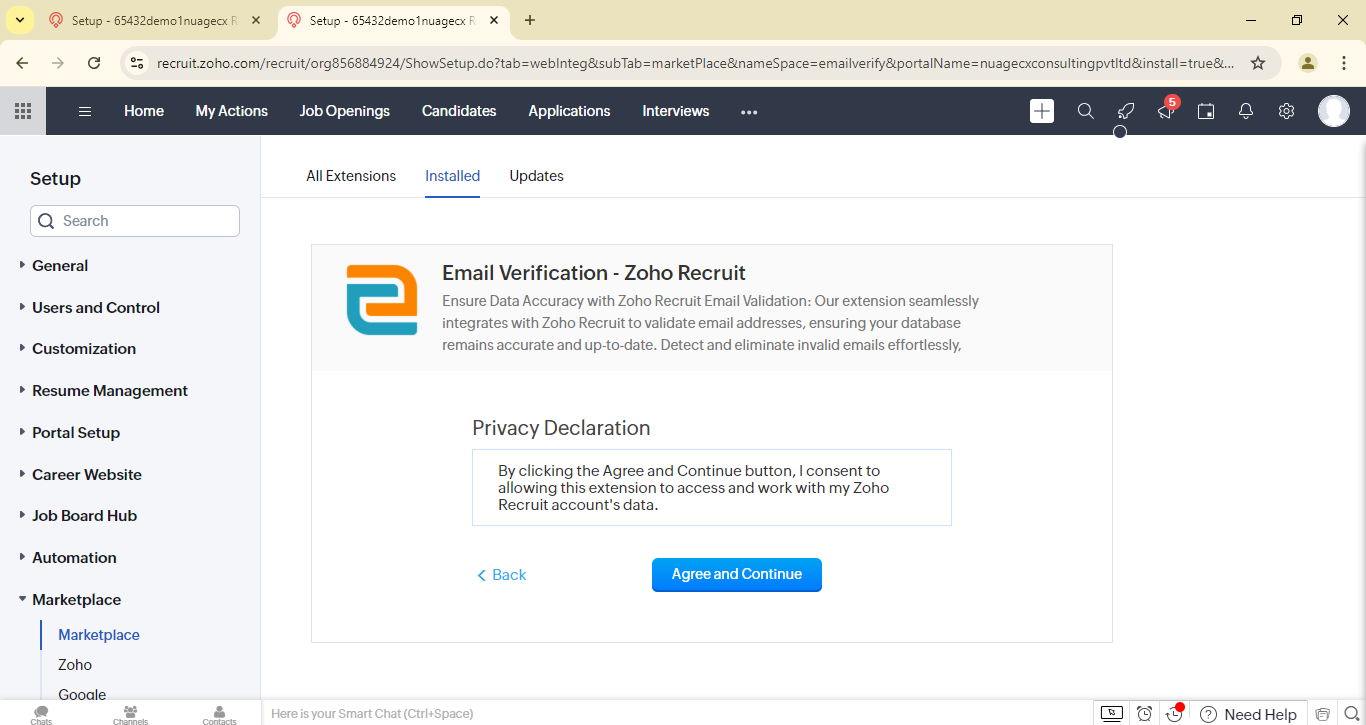1366x725 pixels.
Task: Click the bottom-right search magnifier icon
Action: [x=1351, y=714]
